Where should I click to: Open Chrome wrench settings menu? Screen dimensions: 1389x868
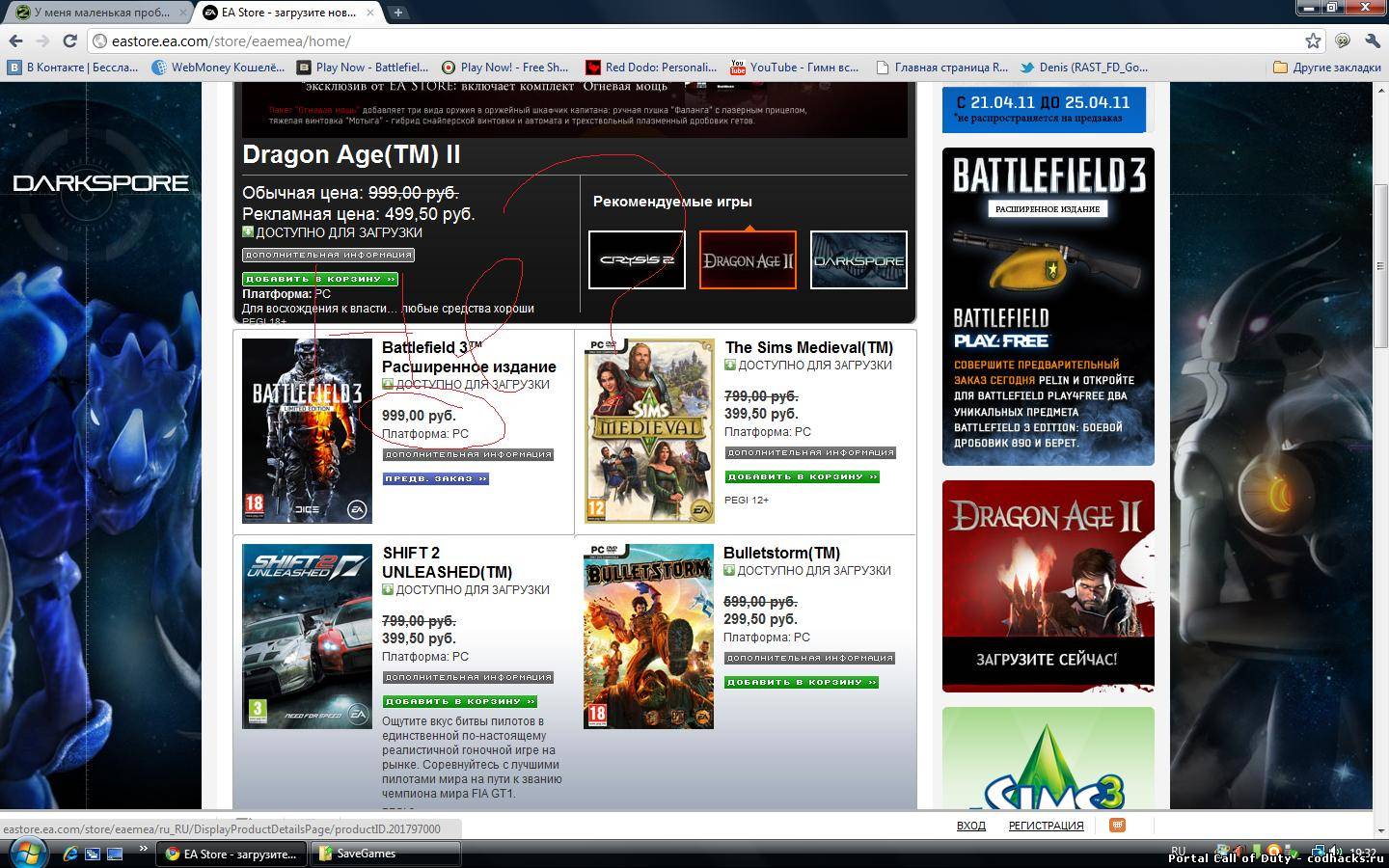1373,41
